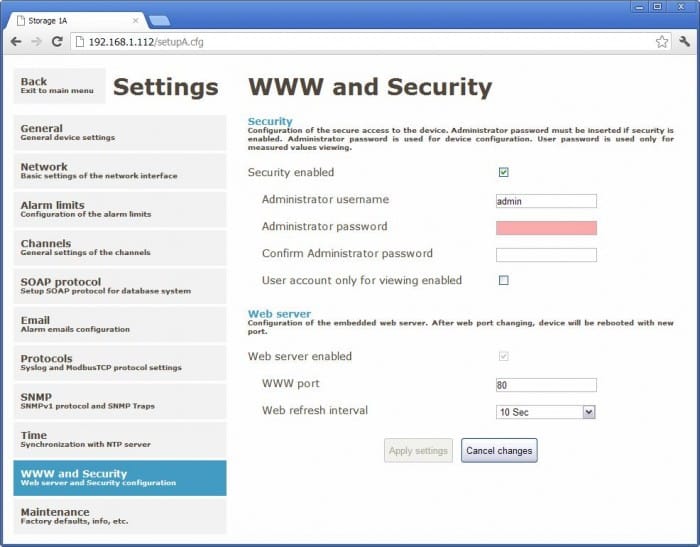Open a new browser tab

click(x=159, y=21)
